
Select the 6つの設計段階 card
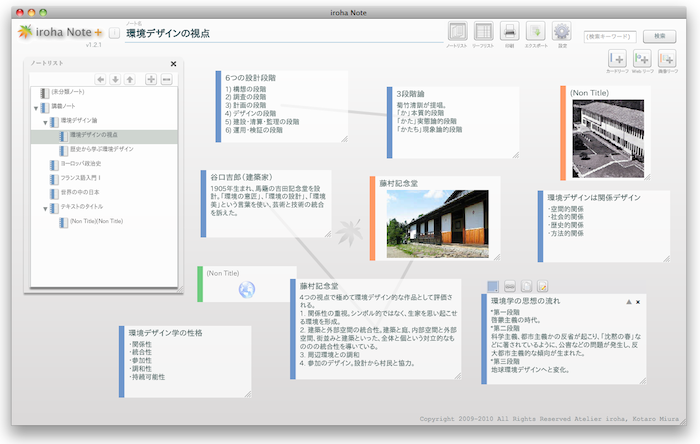click(282, 106)
